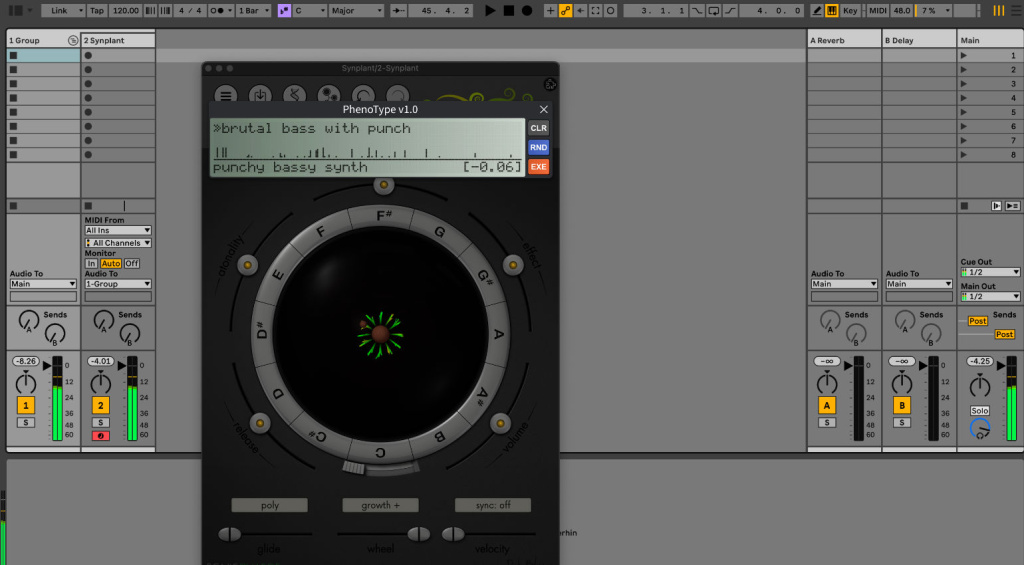Toggle the Arrangement Loop switch icon
This screenshot has height=565, width=1024.
[714, 10]
